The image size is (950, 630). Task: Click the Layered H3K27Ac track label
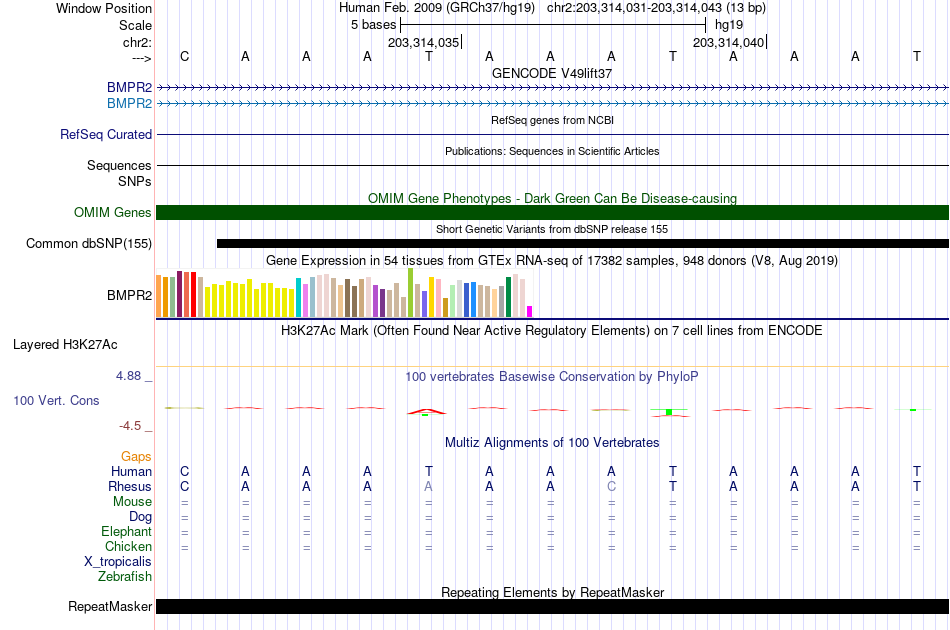tap(65, 345)
